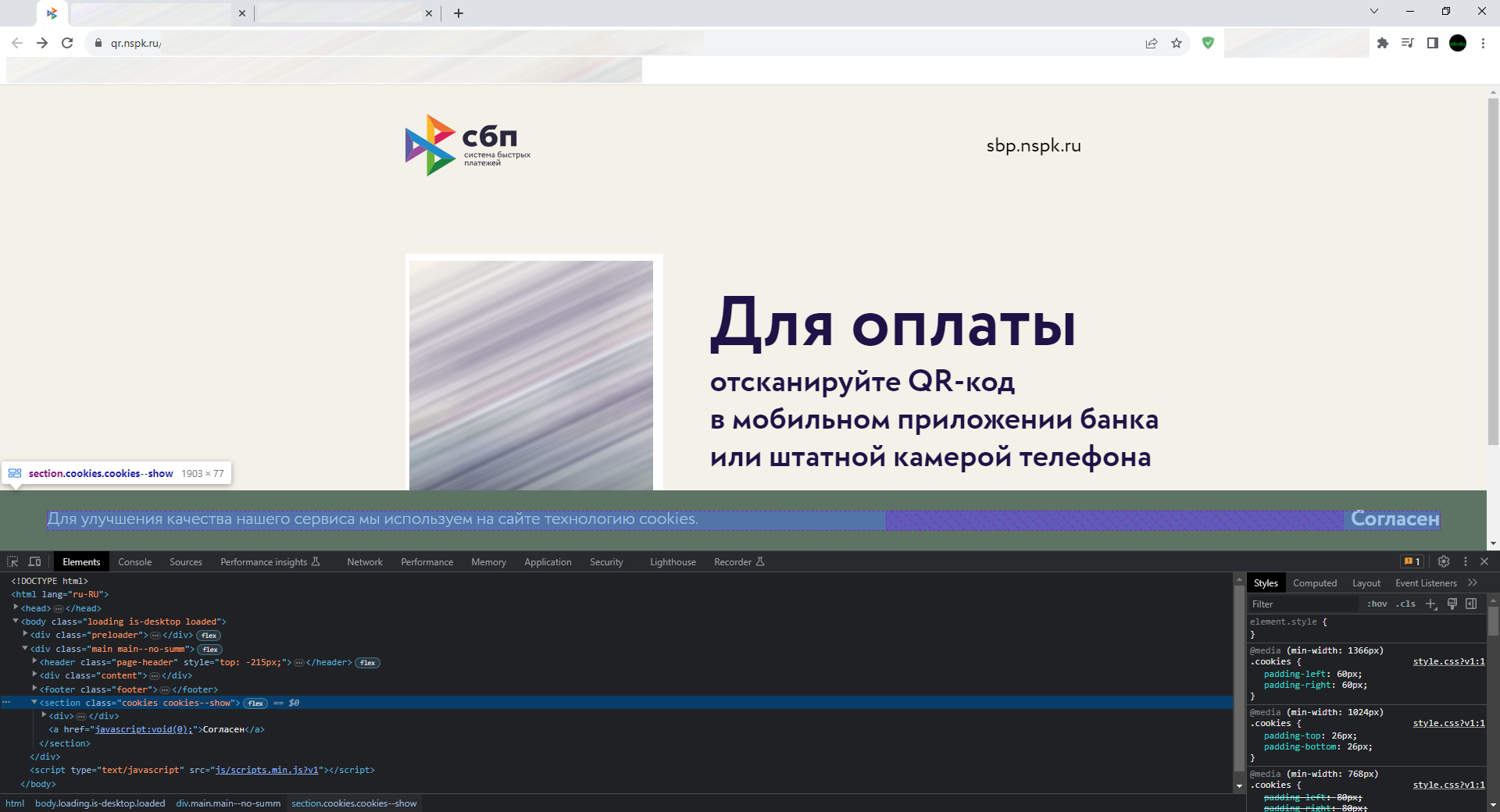Open DevTools settings gear
The width and height of the screenshot is (1500, 812).
[x=1443, y=561]
